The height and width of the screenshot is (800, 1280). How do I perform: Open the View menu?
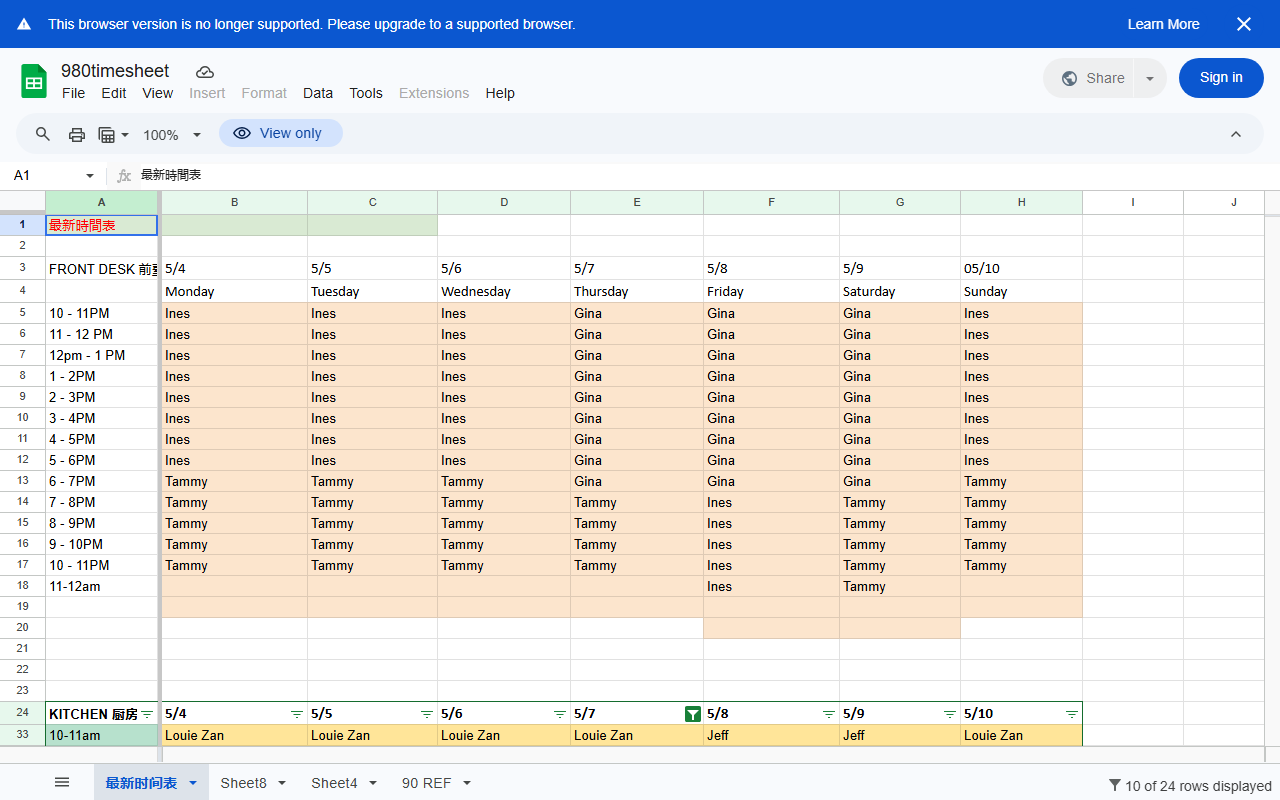158,93
